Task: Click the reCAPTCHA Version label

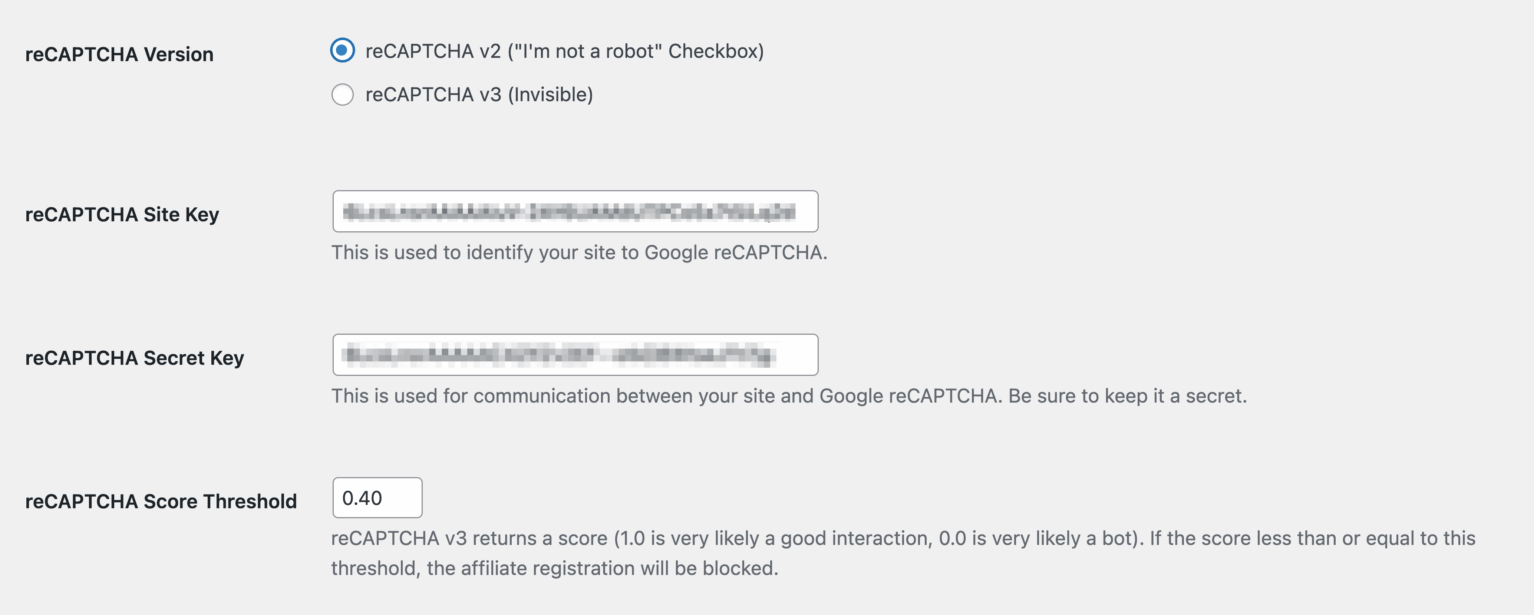Action: pyautogui.click(x=119, y=54)
